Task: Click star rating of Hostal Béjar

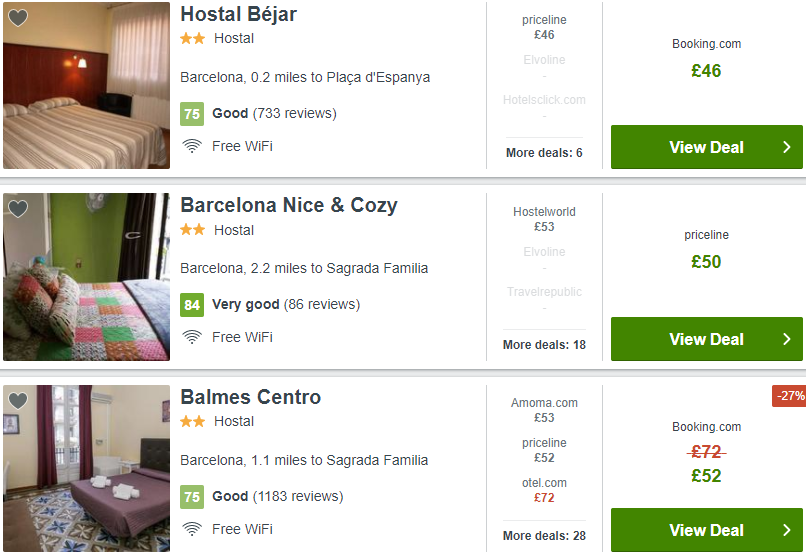Action: point(192,39)
